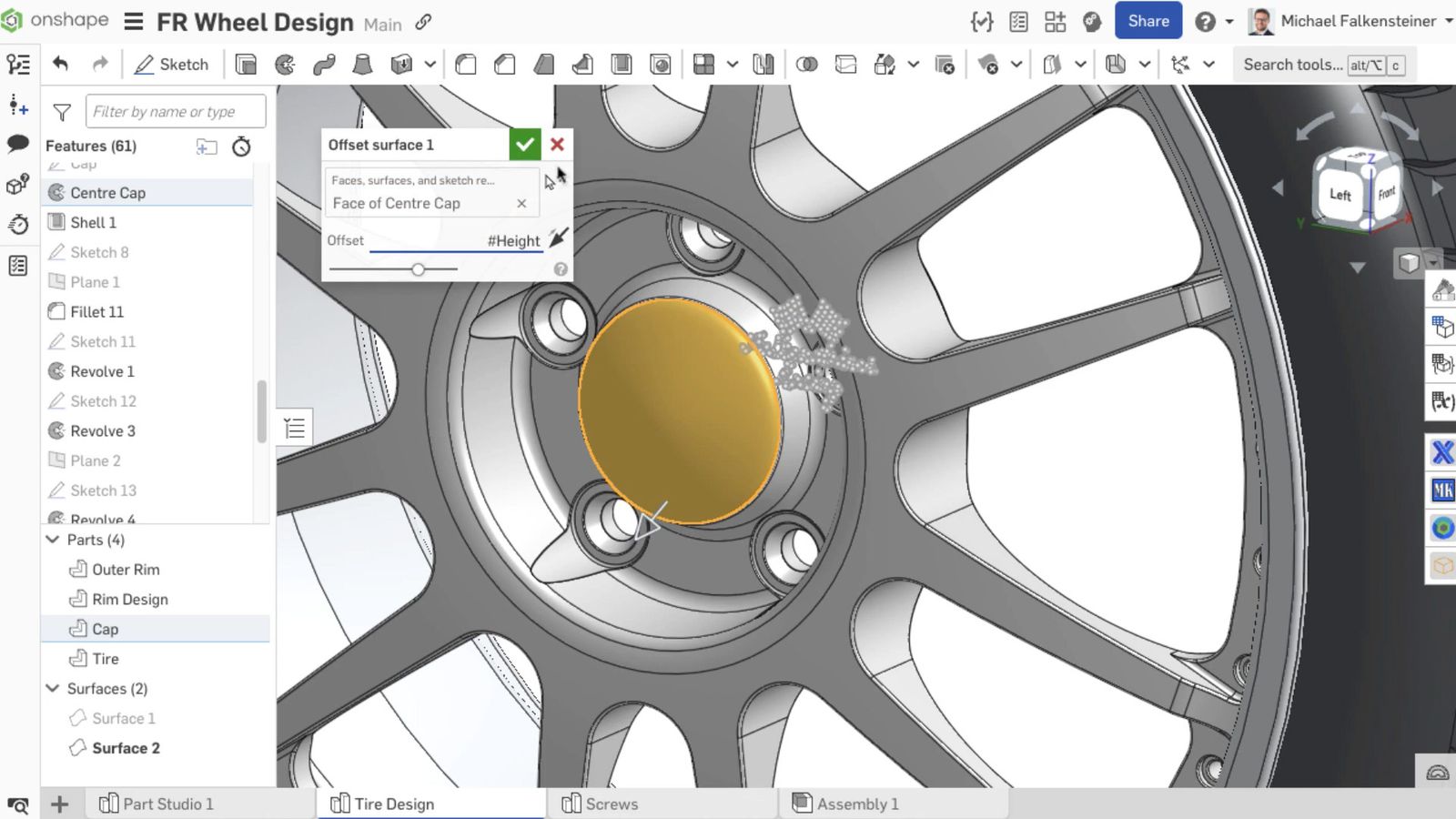The image size is (1456, 819).
Task: Click the Undo arrow icon
Action: (x=61, y=64)
